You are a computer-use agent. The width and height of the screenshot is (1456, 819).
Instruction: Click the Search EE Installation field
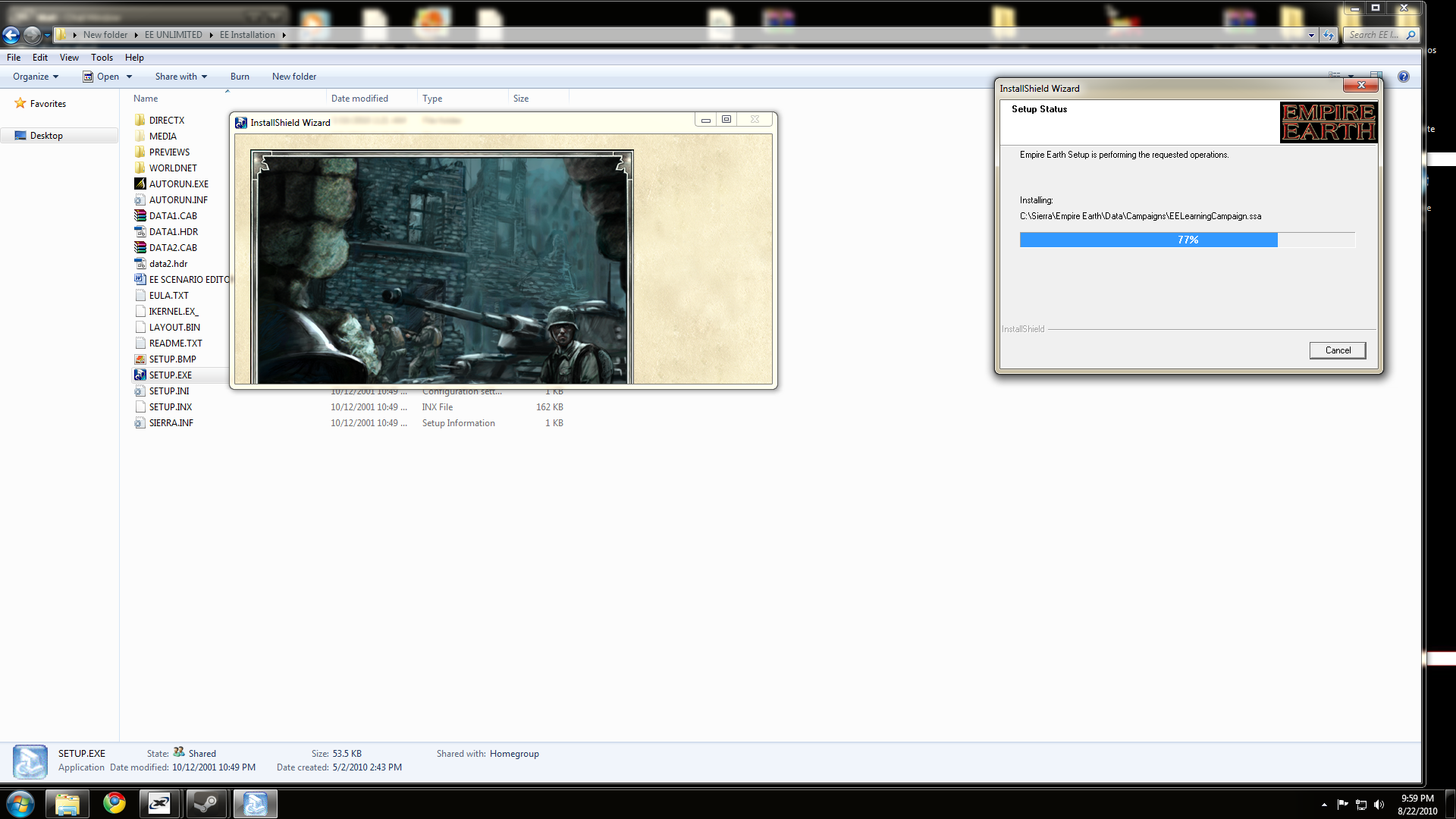(x=1373, y=35)
